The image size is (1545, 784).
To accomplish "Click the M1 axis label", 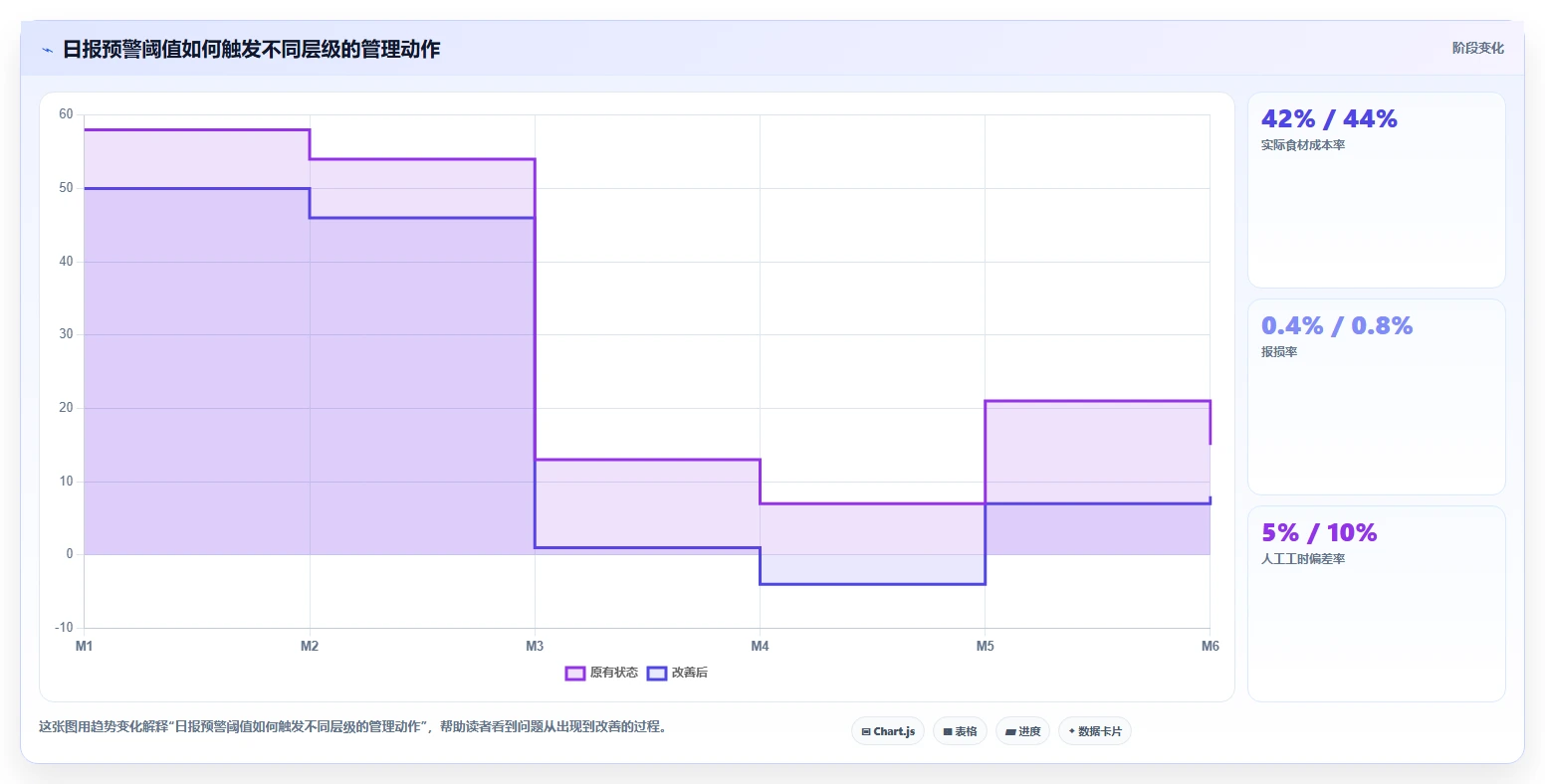I will [85, 647].
